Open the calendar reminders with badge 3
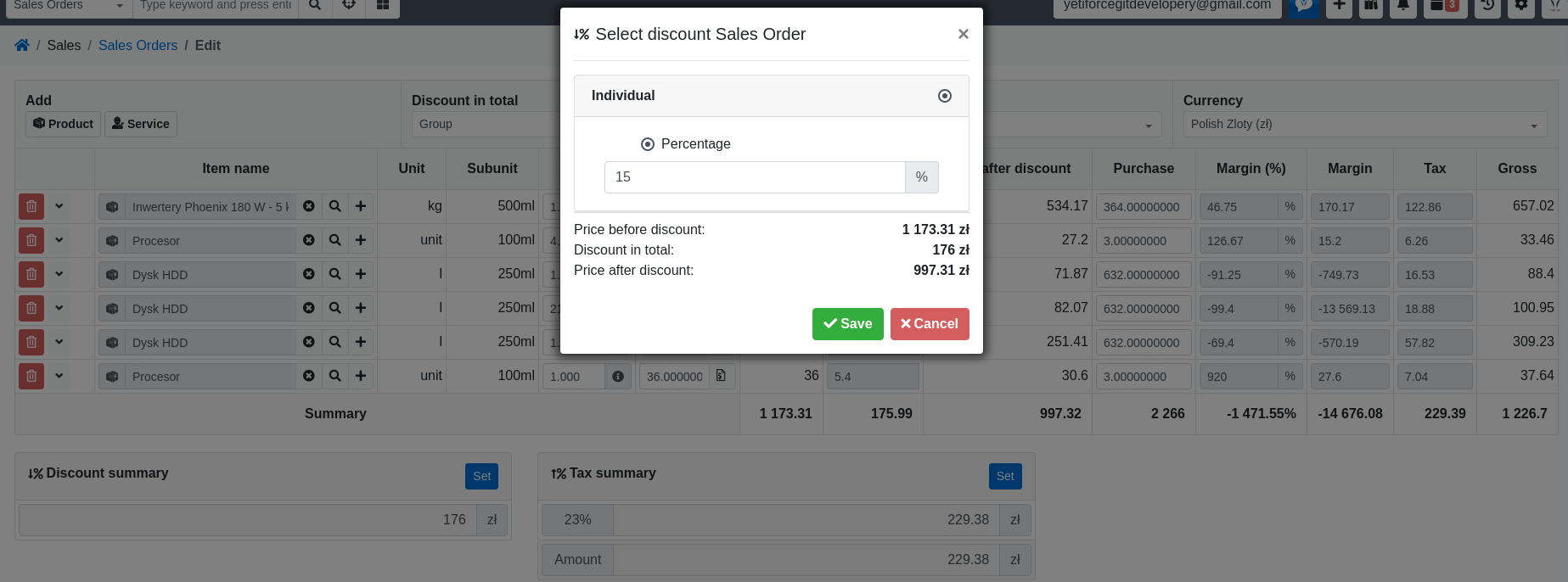Image resolution: width=1568 pixels, height=582 pixels. point(1444,6)
